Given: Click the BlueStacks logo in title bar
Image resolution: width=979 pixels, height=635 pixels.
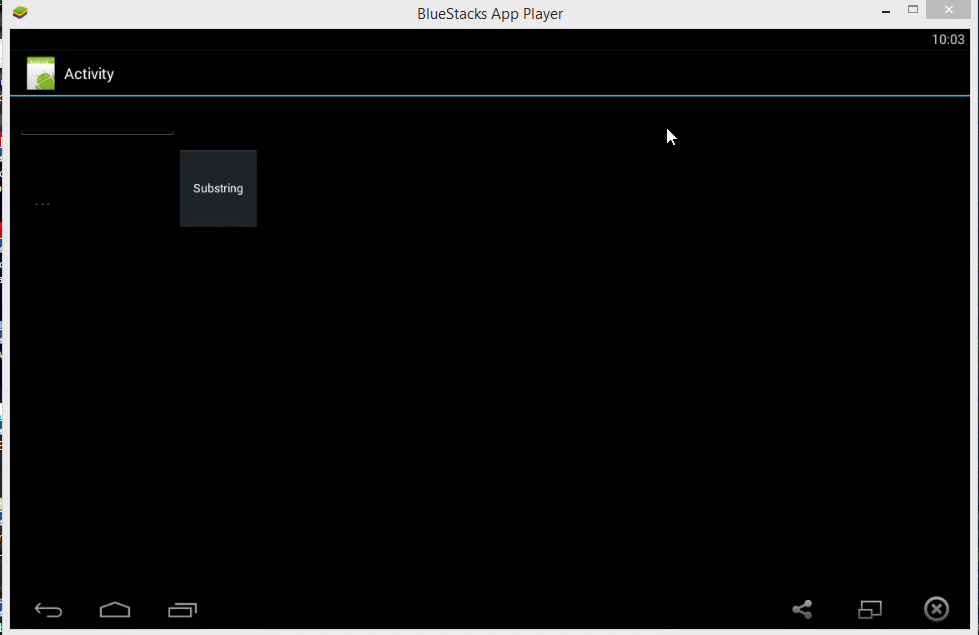Looking at the screenshot, I should coord(20,13).
